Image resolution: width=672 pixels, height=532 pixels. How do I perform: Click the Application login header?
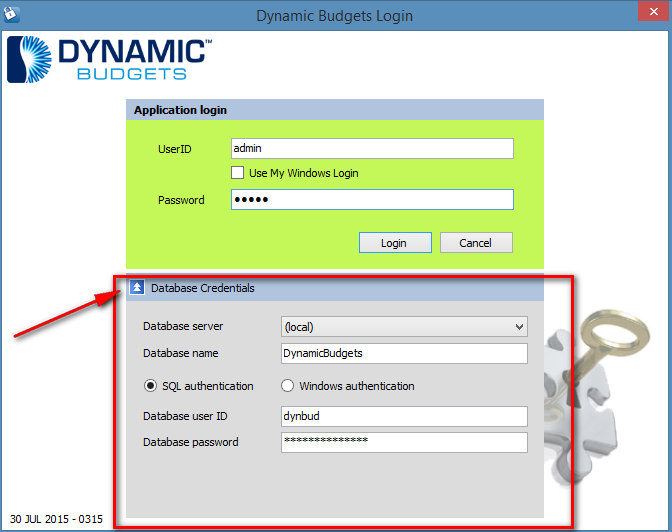[x=335, y=110]
